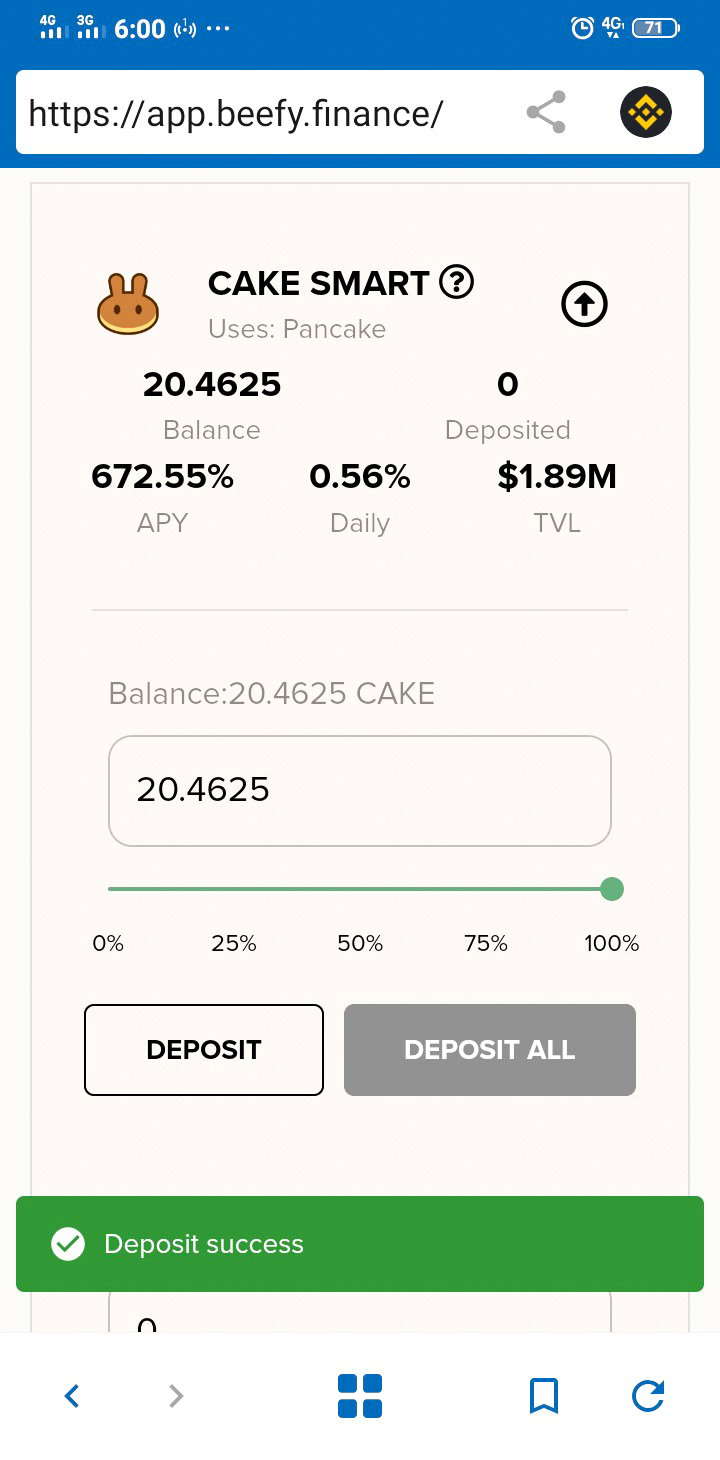720x1460 pixels.
Task: Open the bookmarks icon
Action: point(544,1395)
